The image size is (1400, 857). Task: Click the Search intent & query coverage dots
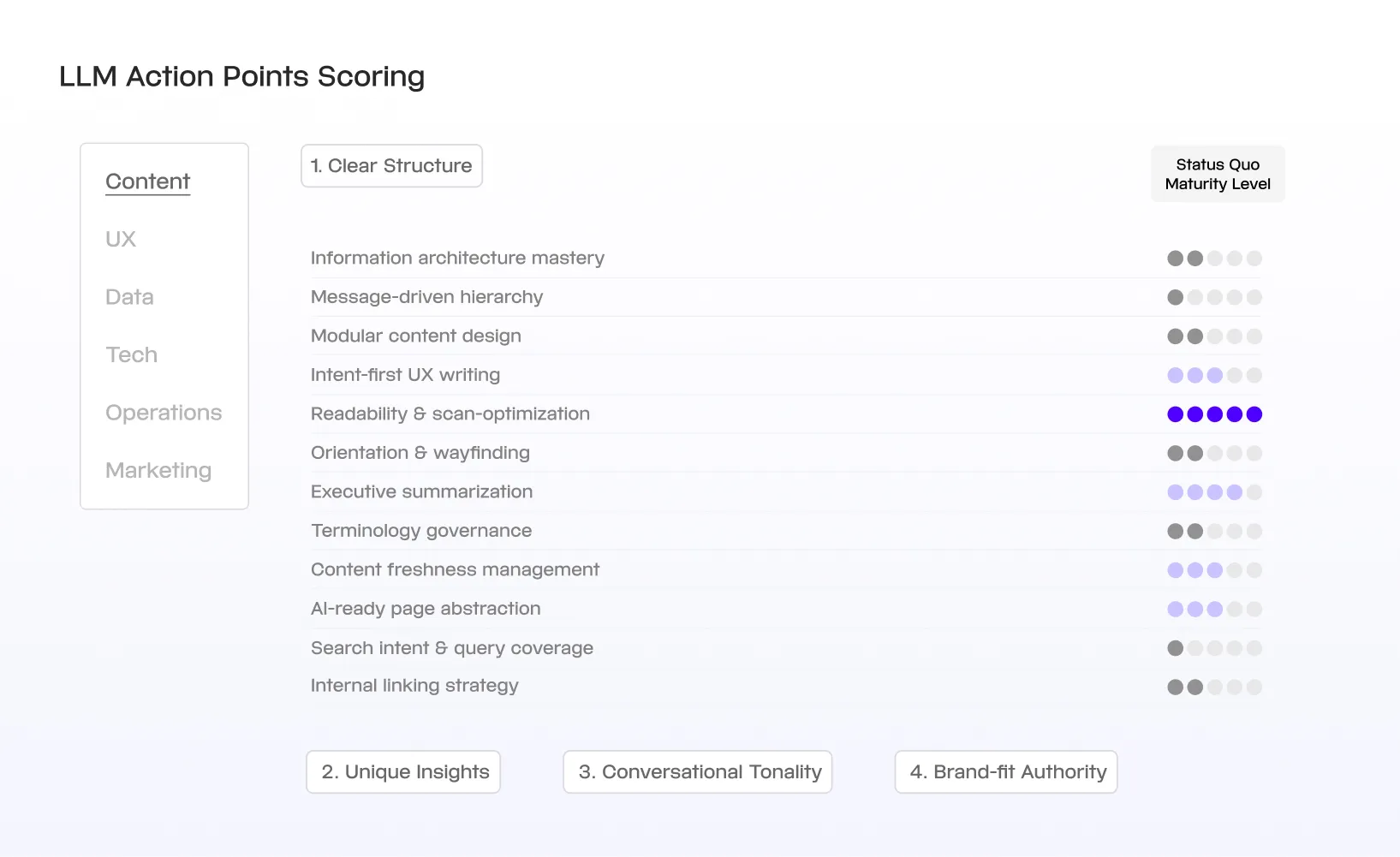pos(1215,648)
